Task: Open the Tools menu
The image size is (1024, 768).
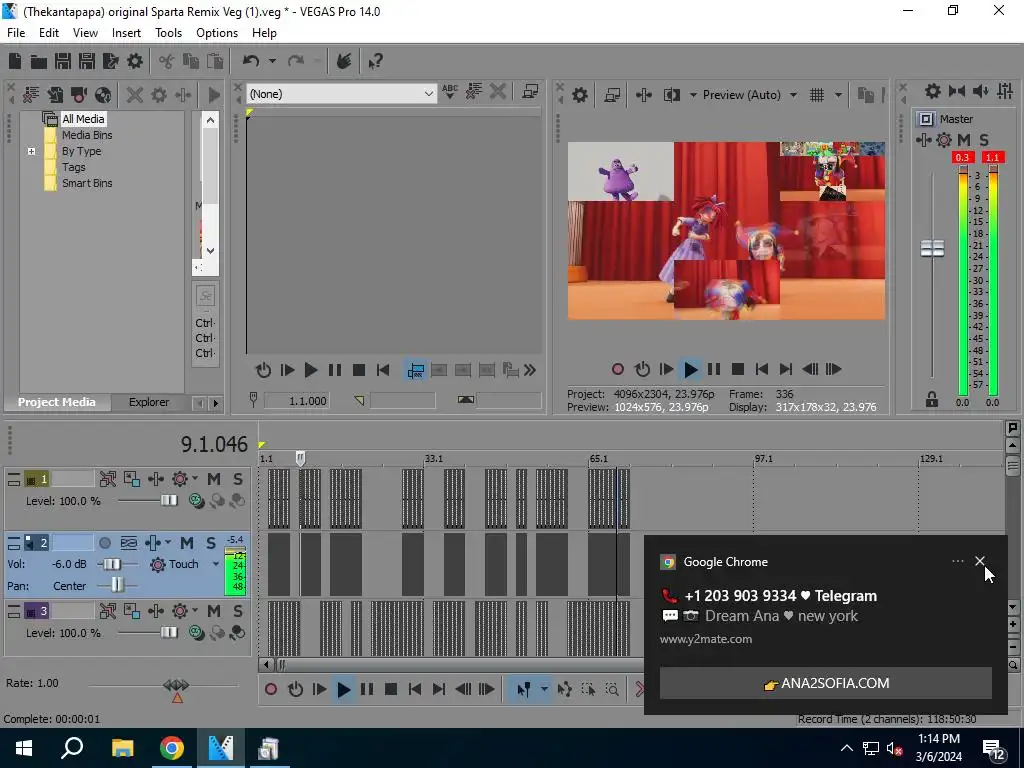Action: (x=168, y=33)
